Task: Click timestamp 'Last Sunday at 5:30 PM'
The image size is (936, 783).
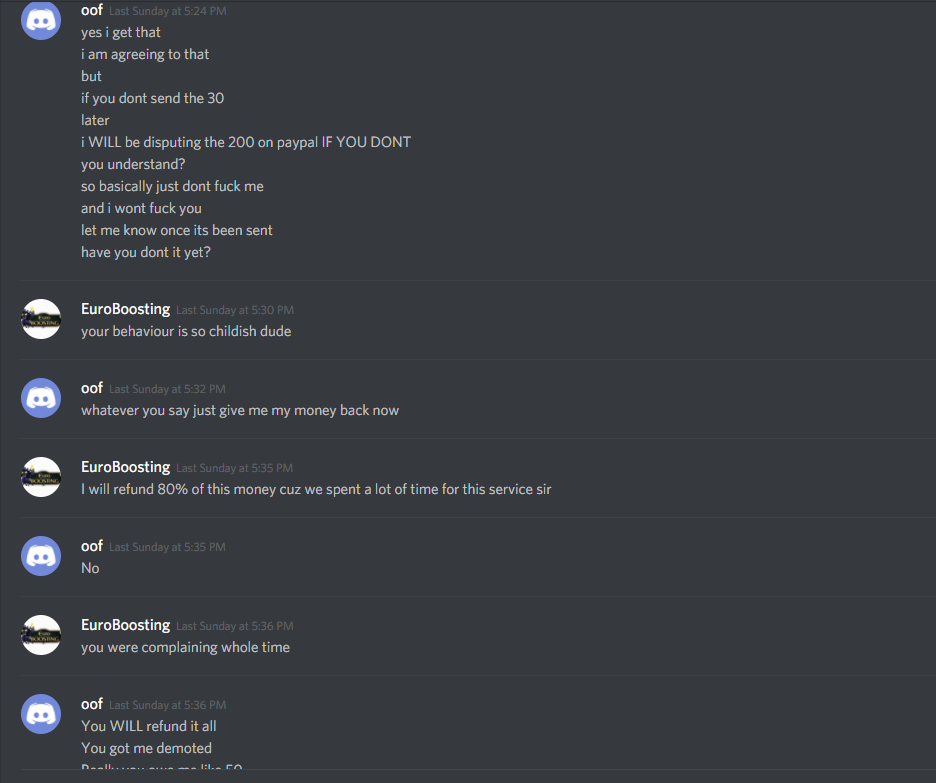Action: [235, 310]
